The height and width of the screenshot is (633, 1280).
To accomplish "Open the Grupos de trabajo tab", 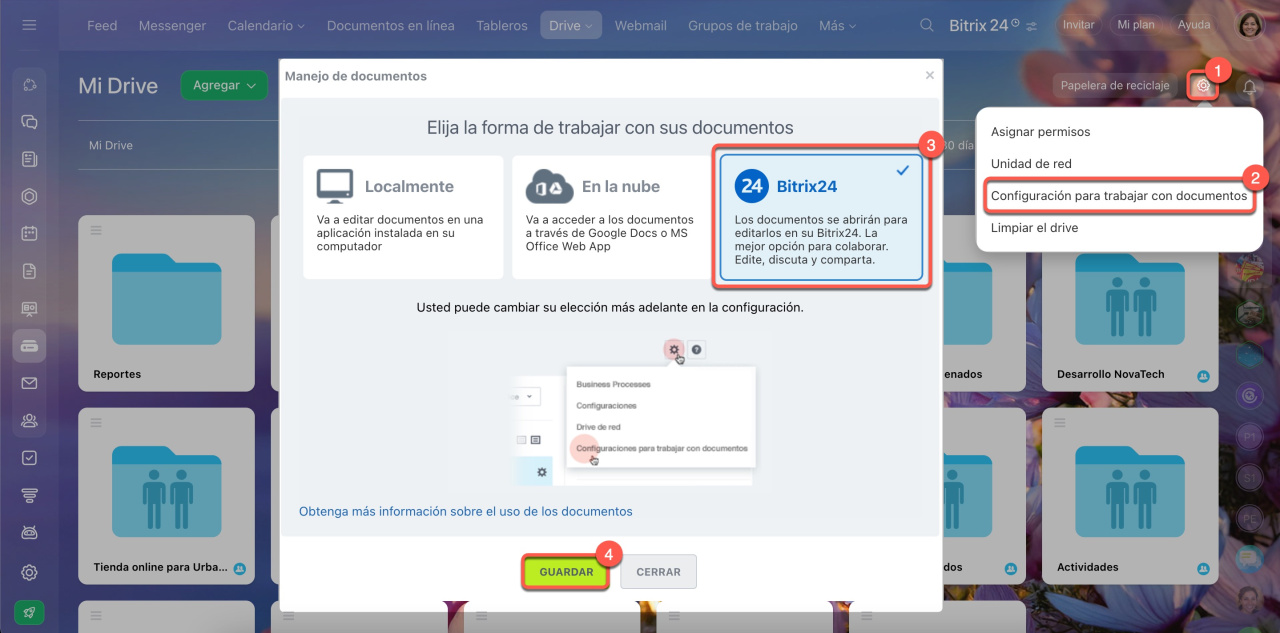I will tap(743, 25).
